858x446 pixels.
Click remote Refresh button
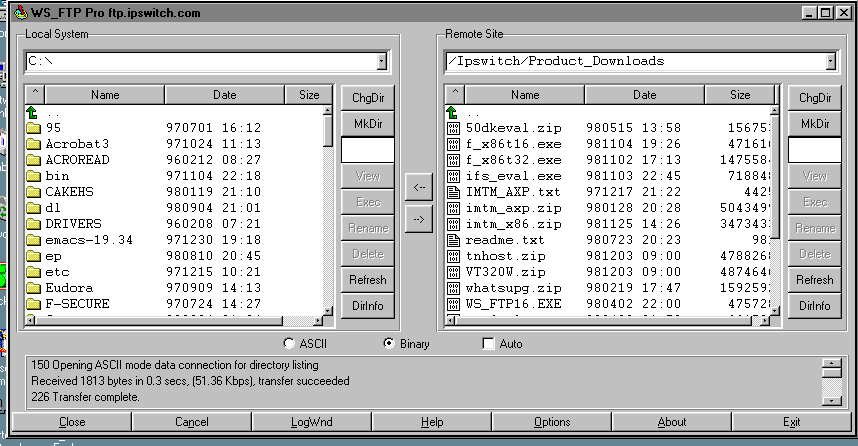pos(815,280)
